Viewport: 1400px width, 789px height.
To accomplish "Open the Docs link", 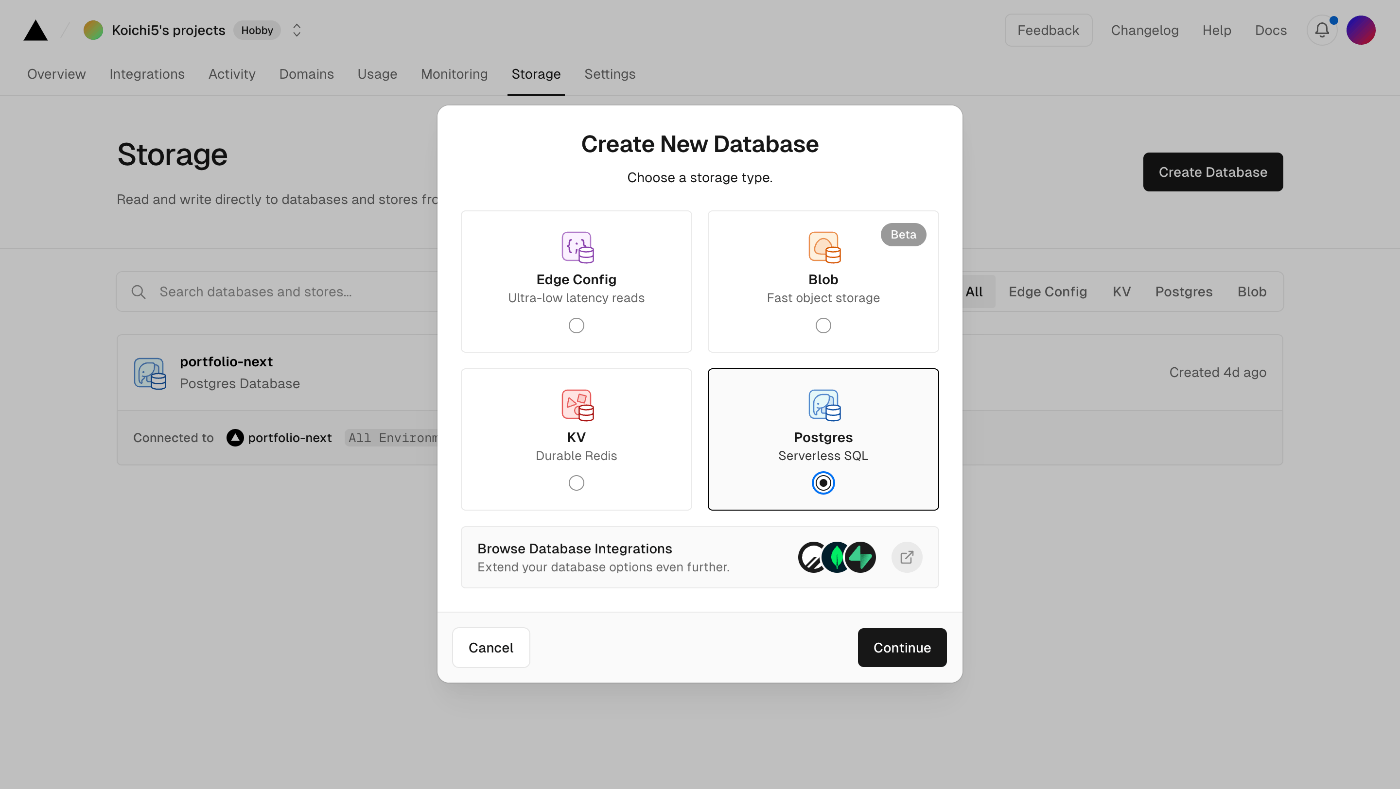I will pyautogui.click(x=1271, y=30).
